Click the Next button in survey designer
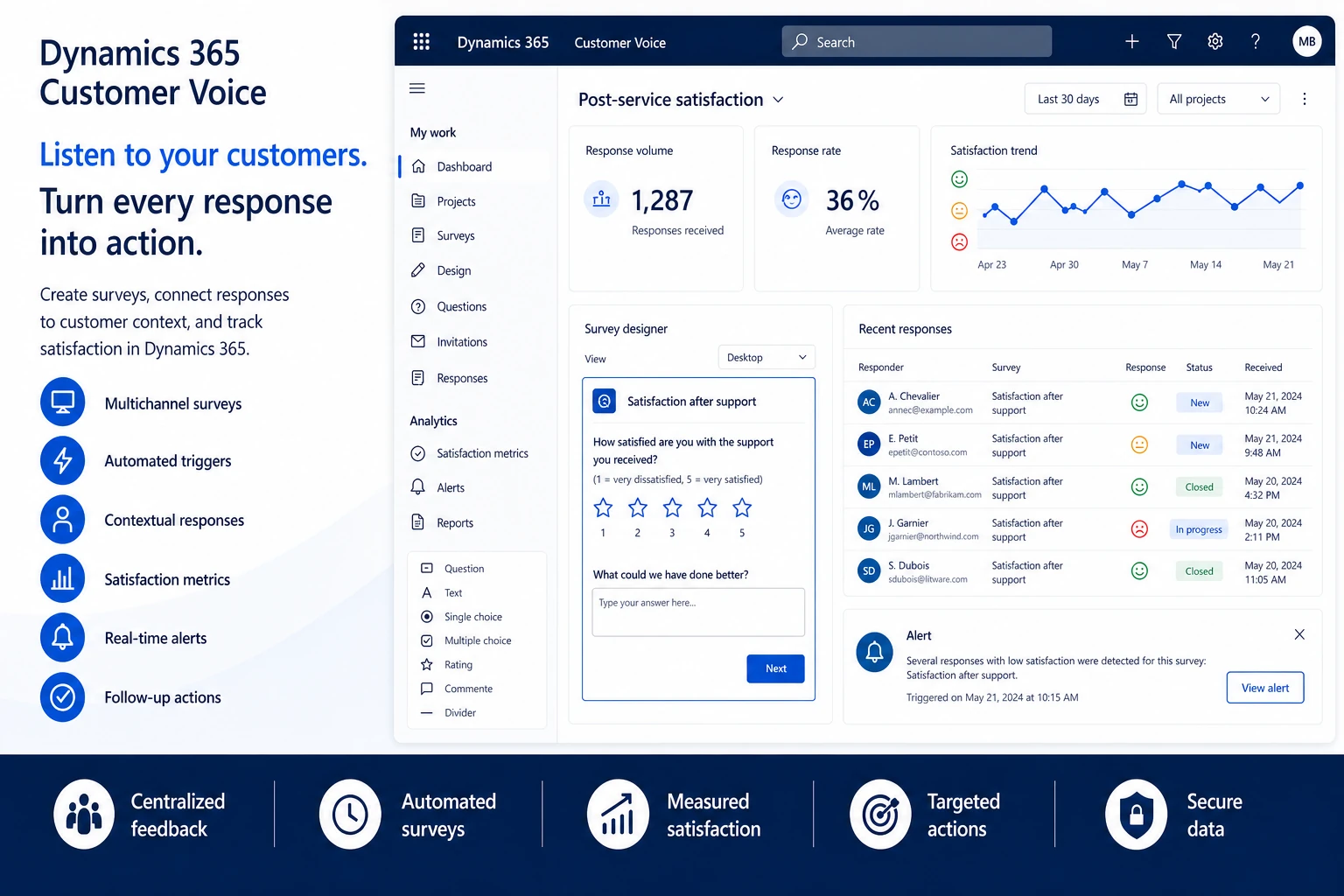This screenshot has height=896, width=1344. tap(775, 668)
